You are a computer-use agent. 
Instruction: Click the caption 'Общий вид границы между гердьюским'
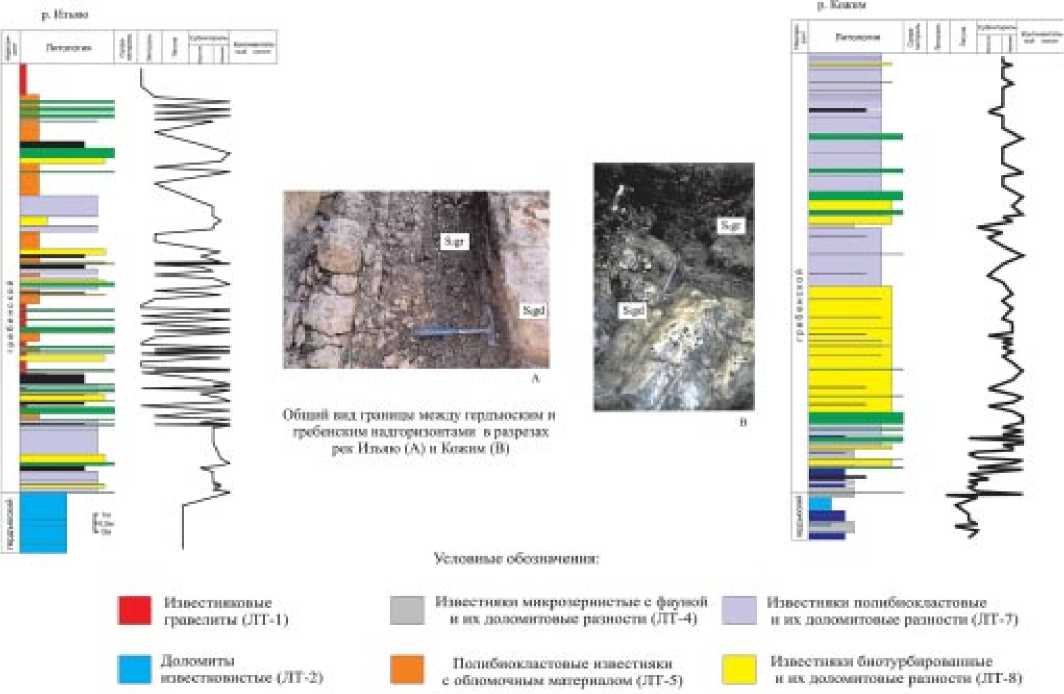[x=419, y=415]
